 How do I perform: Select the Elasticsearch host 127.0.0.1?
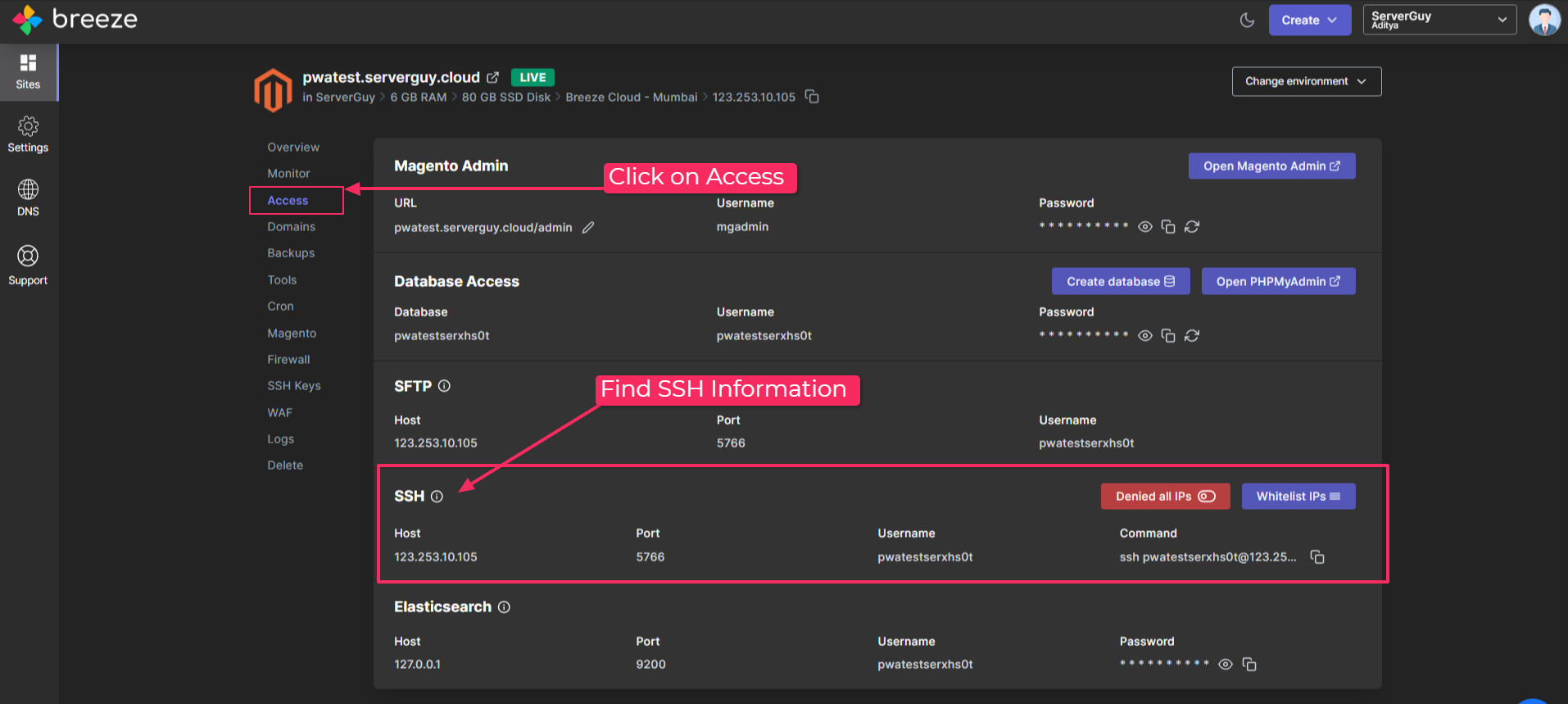click(x=417, y=665)
